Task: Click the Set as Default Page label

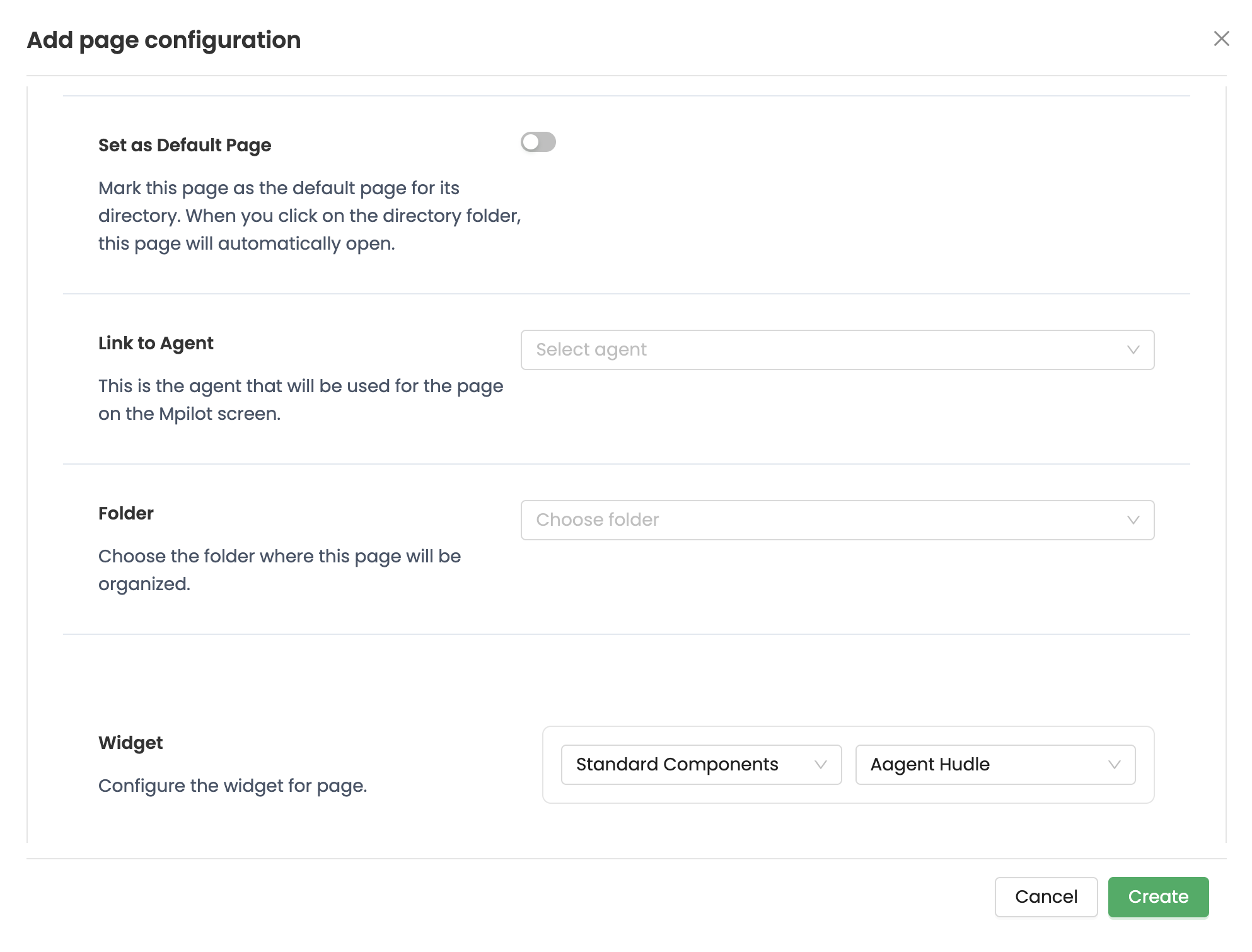Action: [185, 145]
